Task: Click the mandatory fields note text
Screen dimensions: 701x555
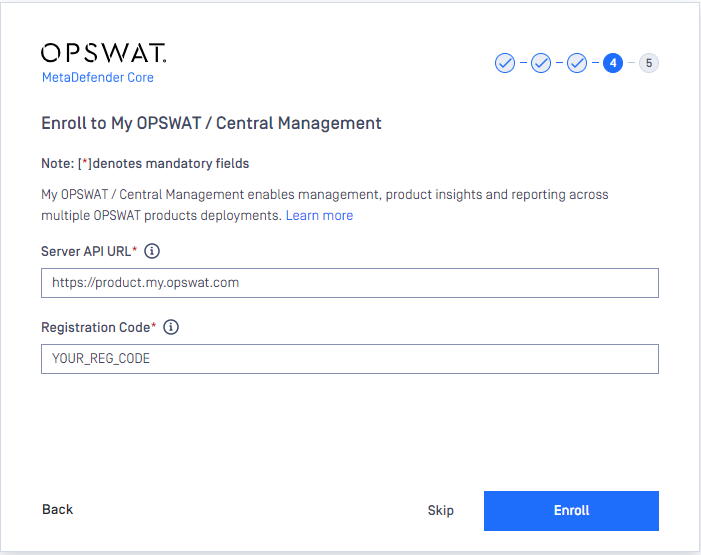Action: tap(145, 164)
